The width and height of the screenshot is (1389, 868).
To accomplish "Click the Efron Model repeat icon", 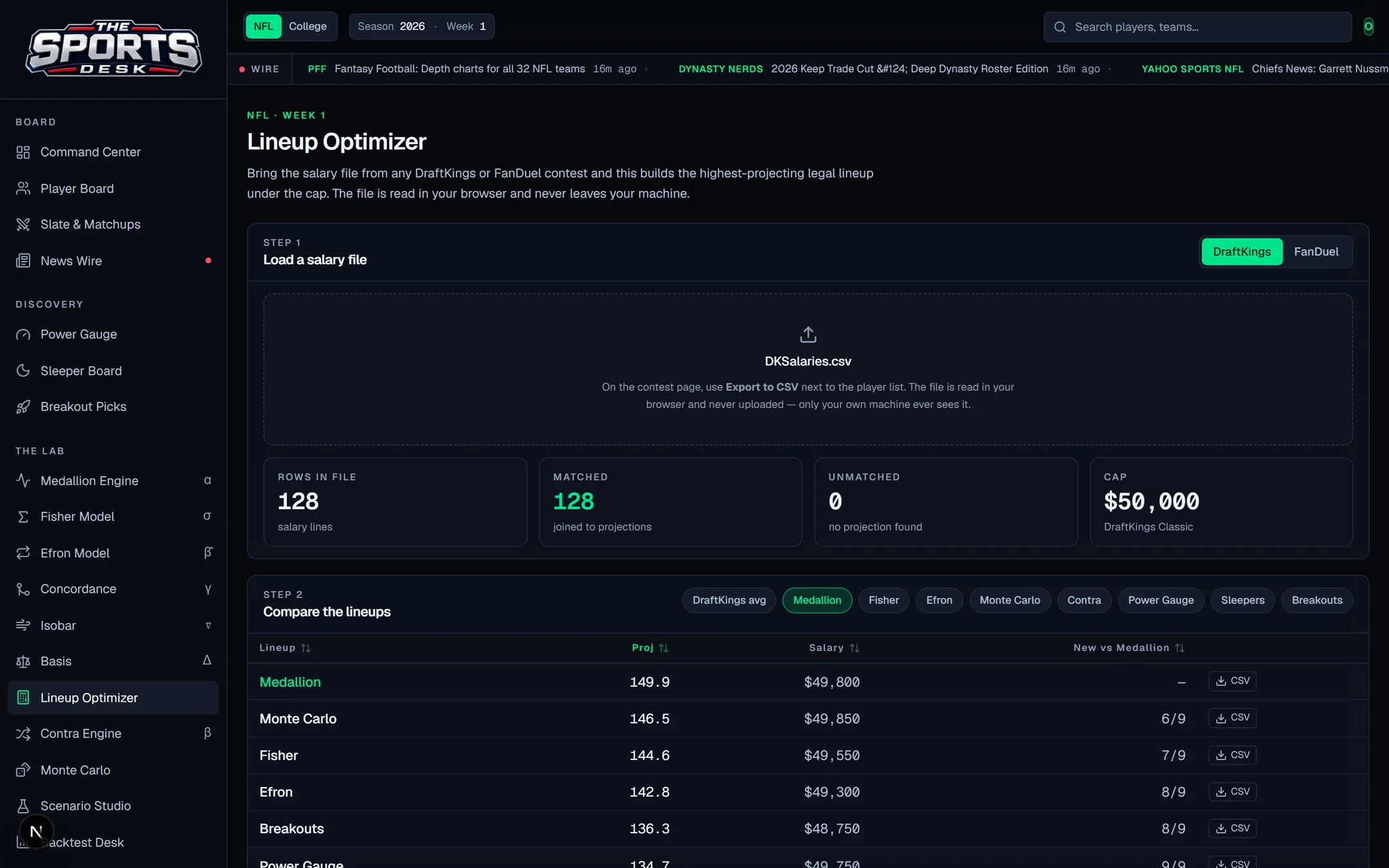I will (23, 553).
